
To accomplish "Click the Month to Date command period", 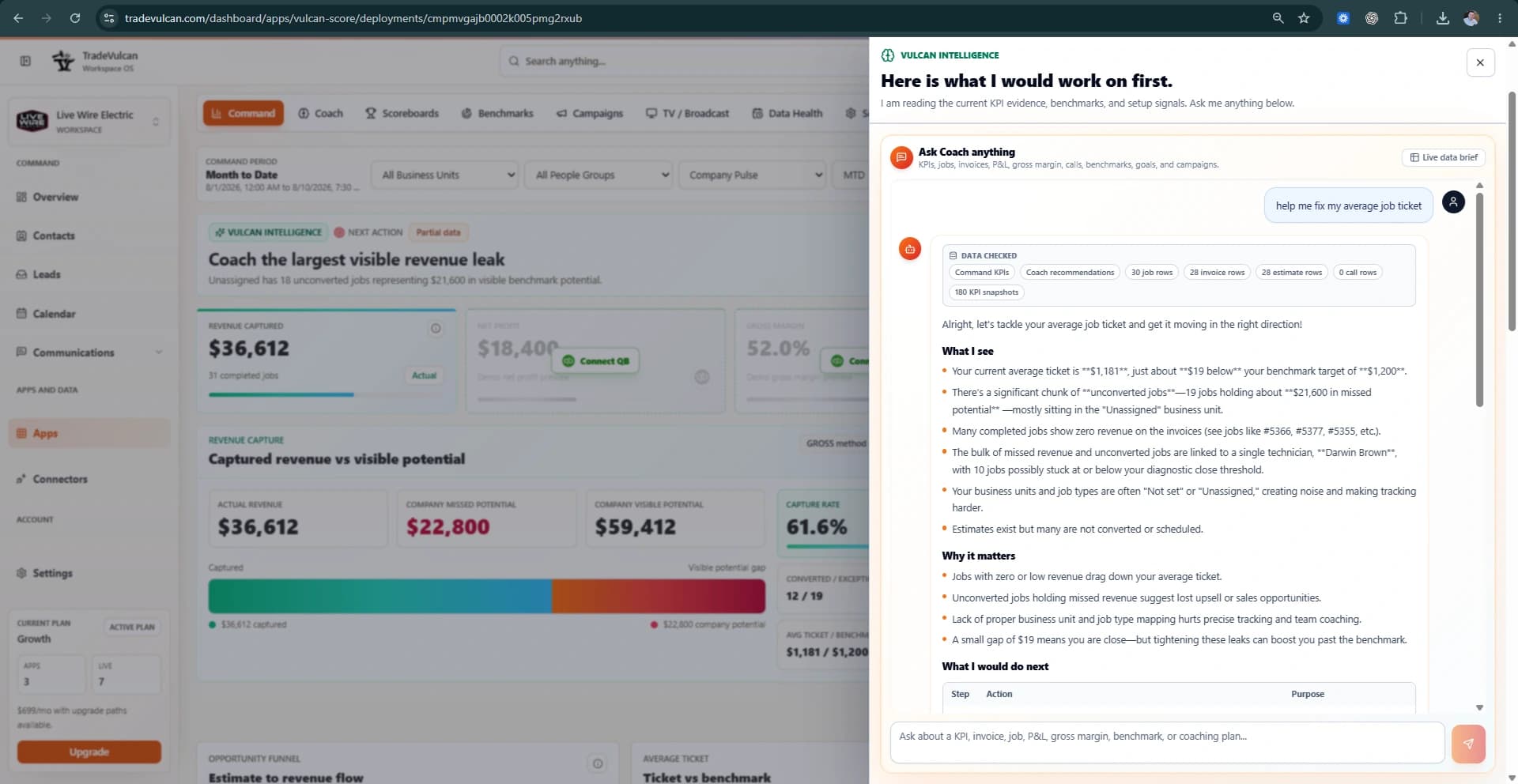I will point(242,175).
